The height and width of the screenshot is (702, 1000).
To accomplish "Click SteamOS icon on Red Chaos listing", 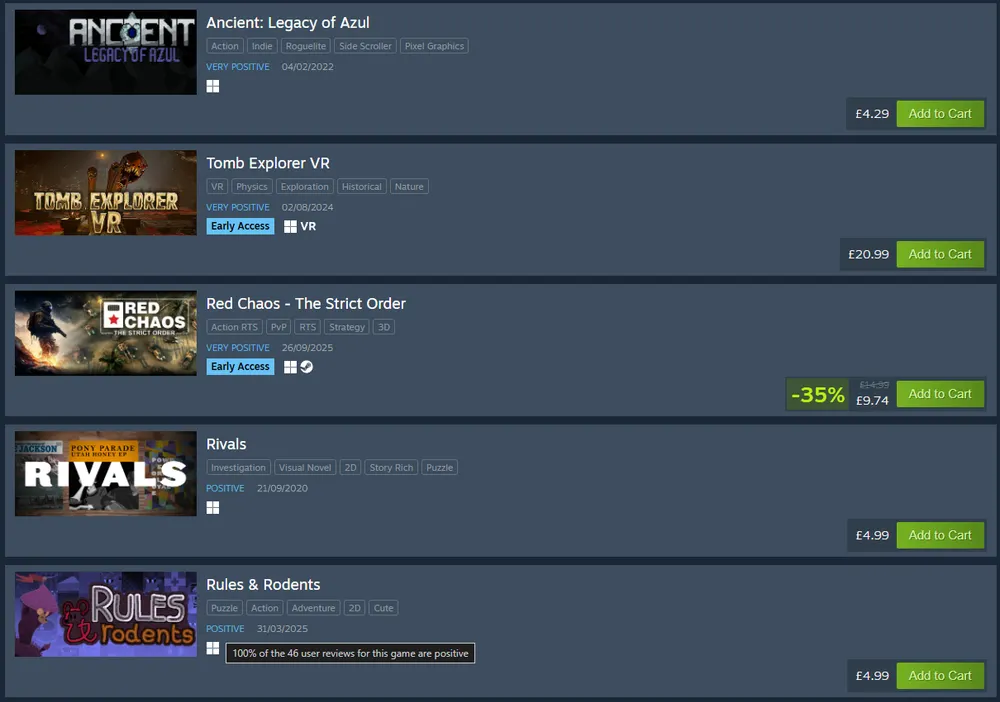I will 307,367.
